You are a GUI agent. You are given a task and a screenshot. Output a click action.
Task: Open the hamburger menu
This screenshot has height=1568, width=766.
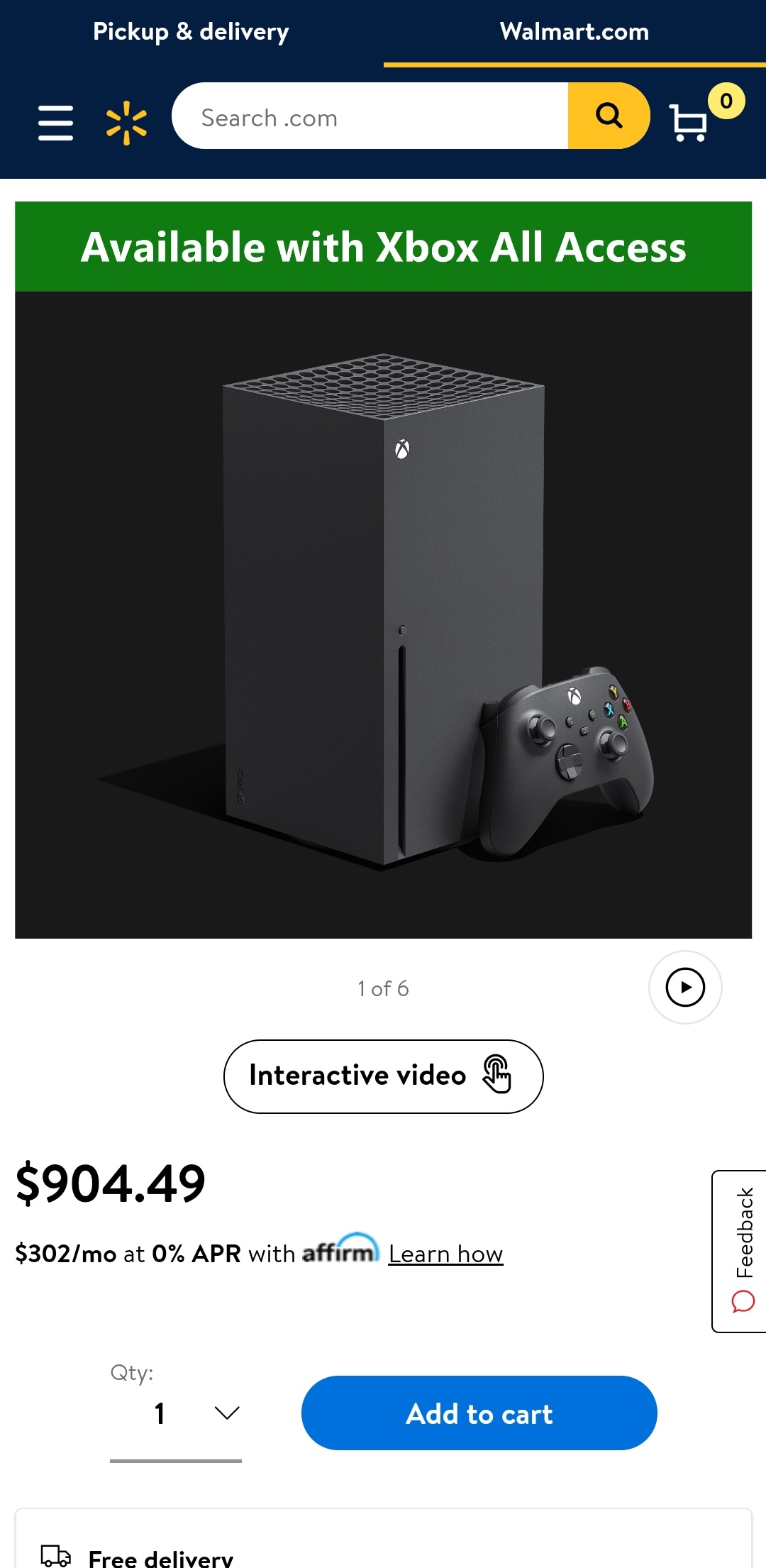click(55, 123)
